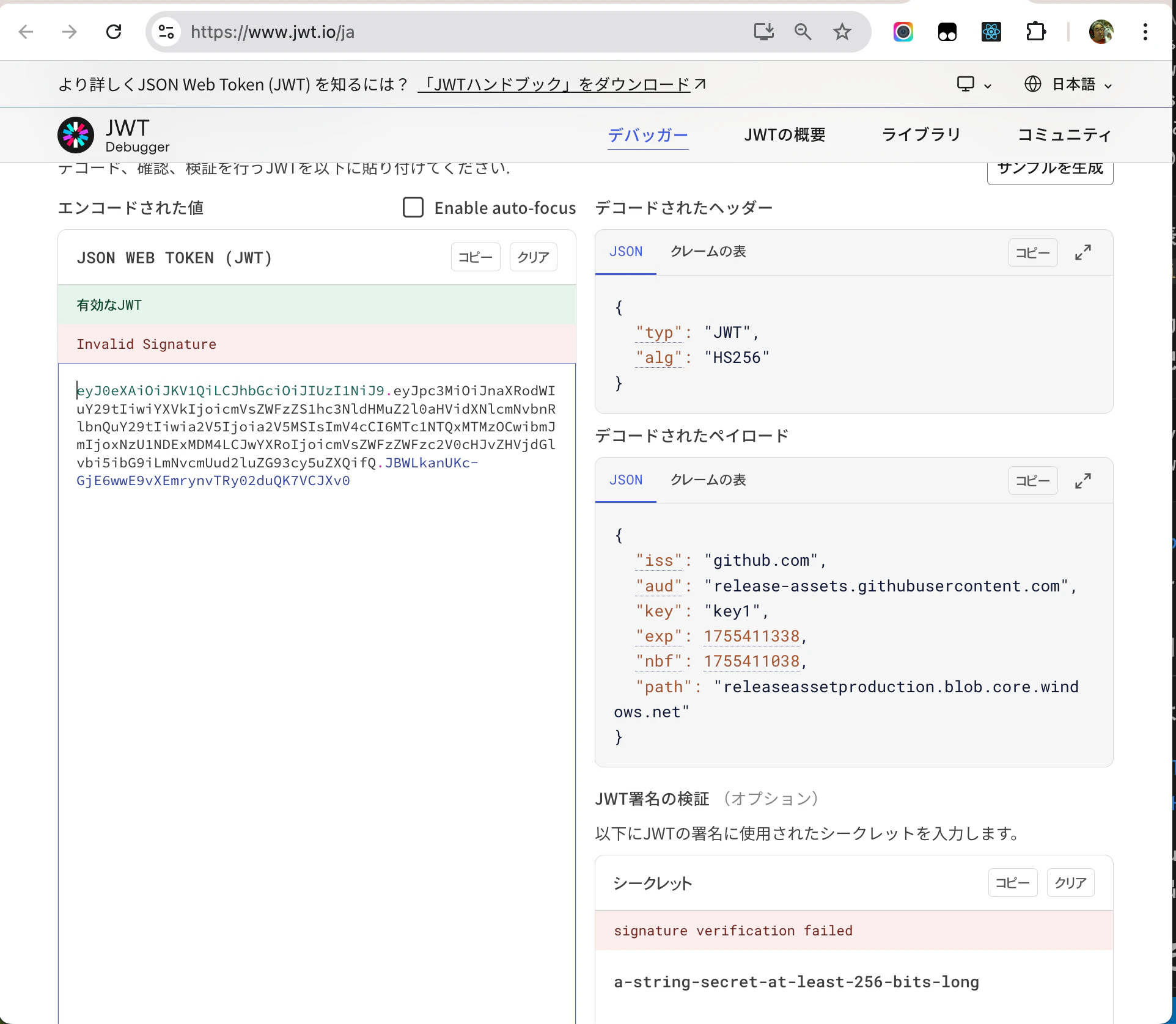The width and height of the screenshot is (1176, 1024).
Task: Clear the encoded JWT token
Action: click(x=533, y=257)
